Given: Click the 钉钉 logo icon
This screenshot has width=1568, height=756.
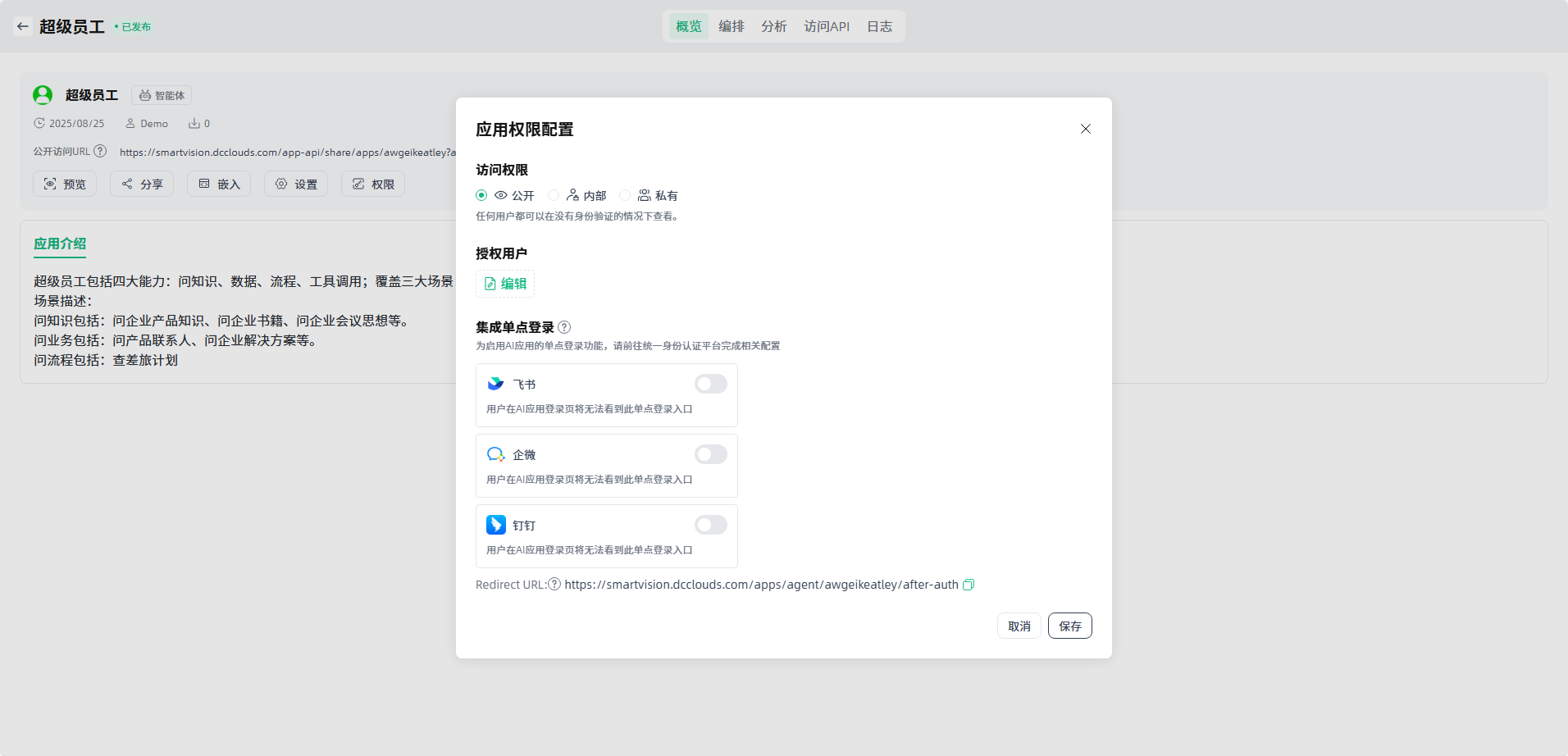Looking at the screenshot, I should [495, 525].
